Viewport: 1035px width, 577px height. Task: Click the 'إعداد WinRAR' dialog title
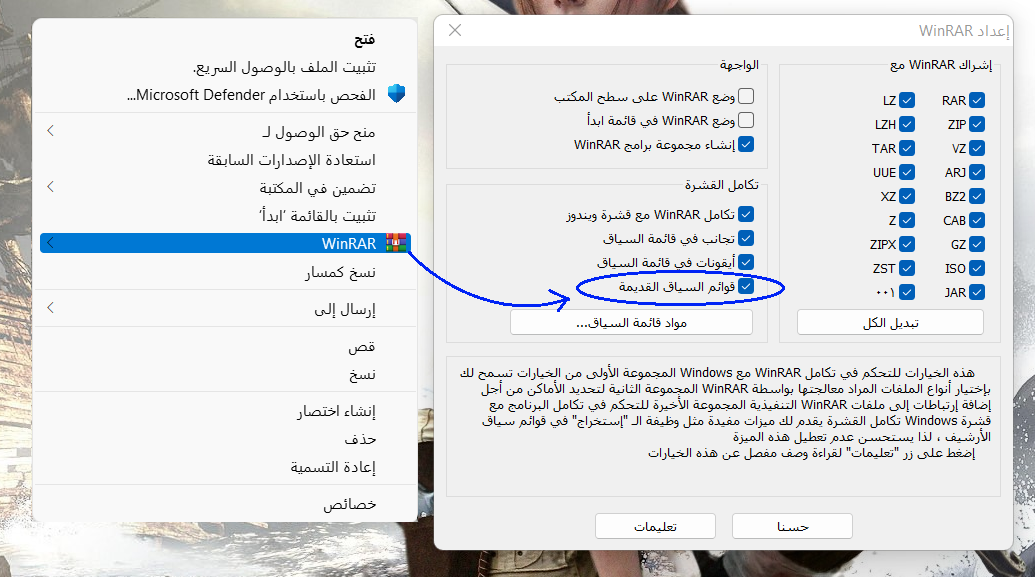[x=964, y=31]
